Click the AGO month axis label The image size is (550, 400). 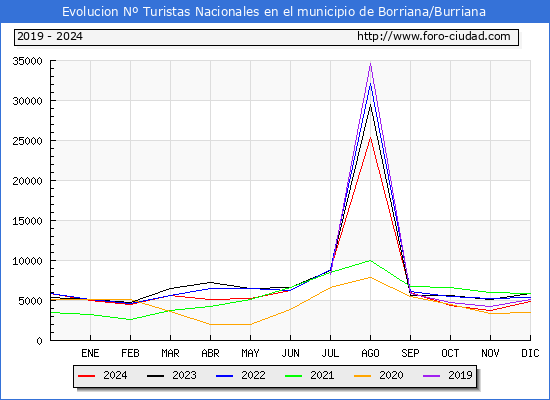point(370,353)
